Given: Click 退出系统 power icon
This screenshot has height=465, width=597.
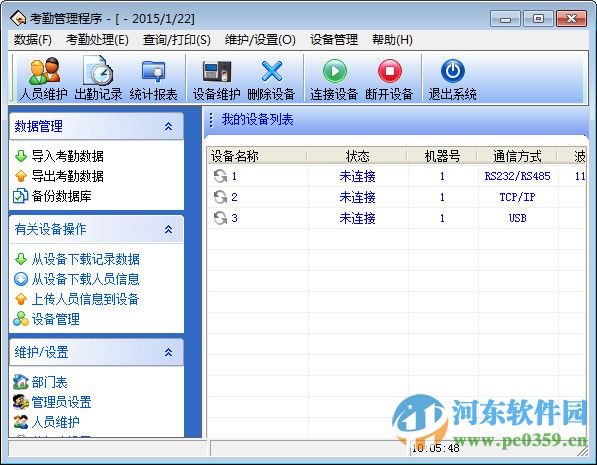Looking at the screenshot, I should pos(452,71).
